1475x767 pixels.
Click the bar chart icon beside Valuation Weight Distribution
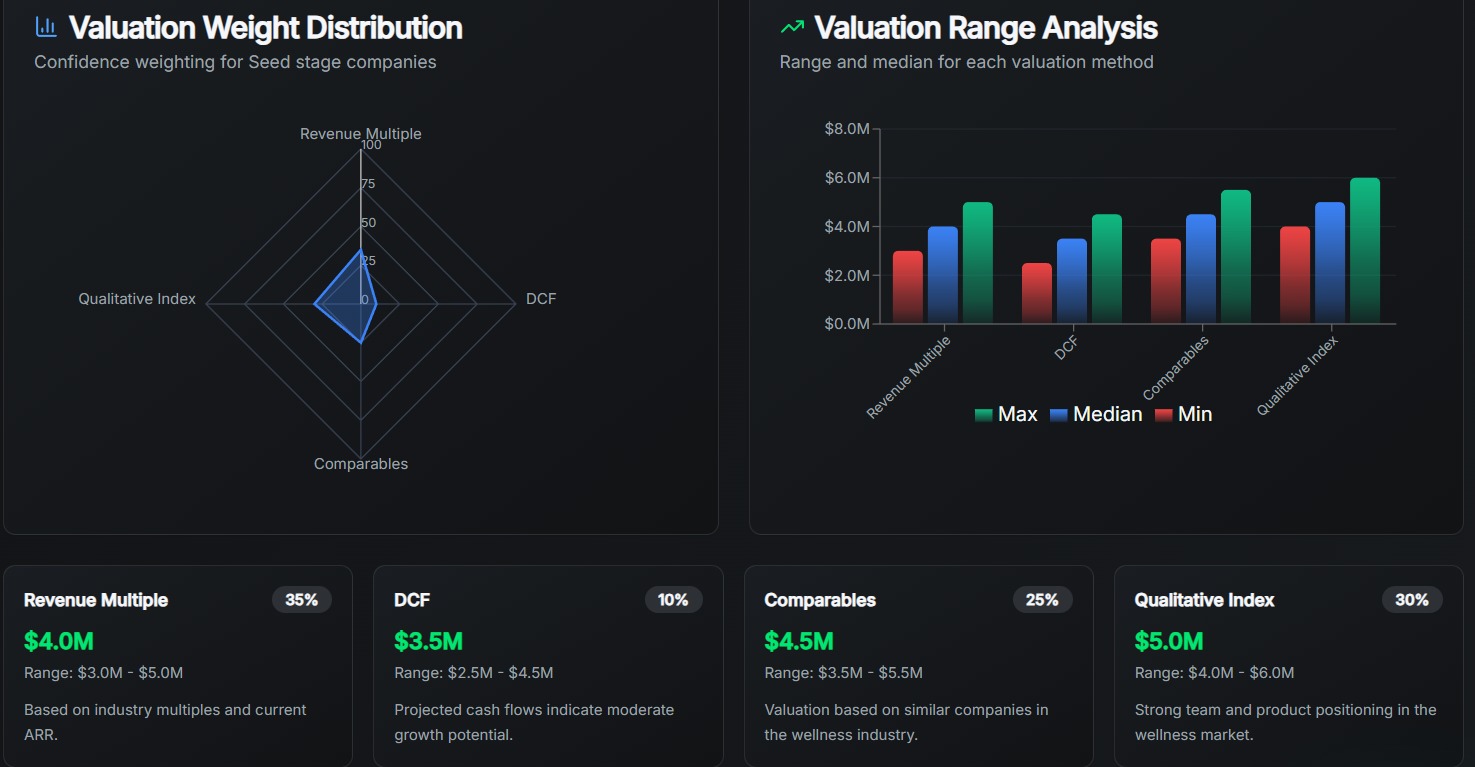click(45, 26)
